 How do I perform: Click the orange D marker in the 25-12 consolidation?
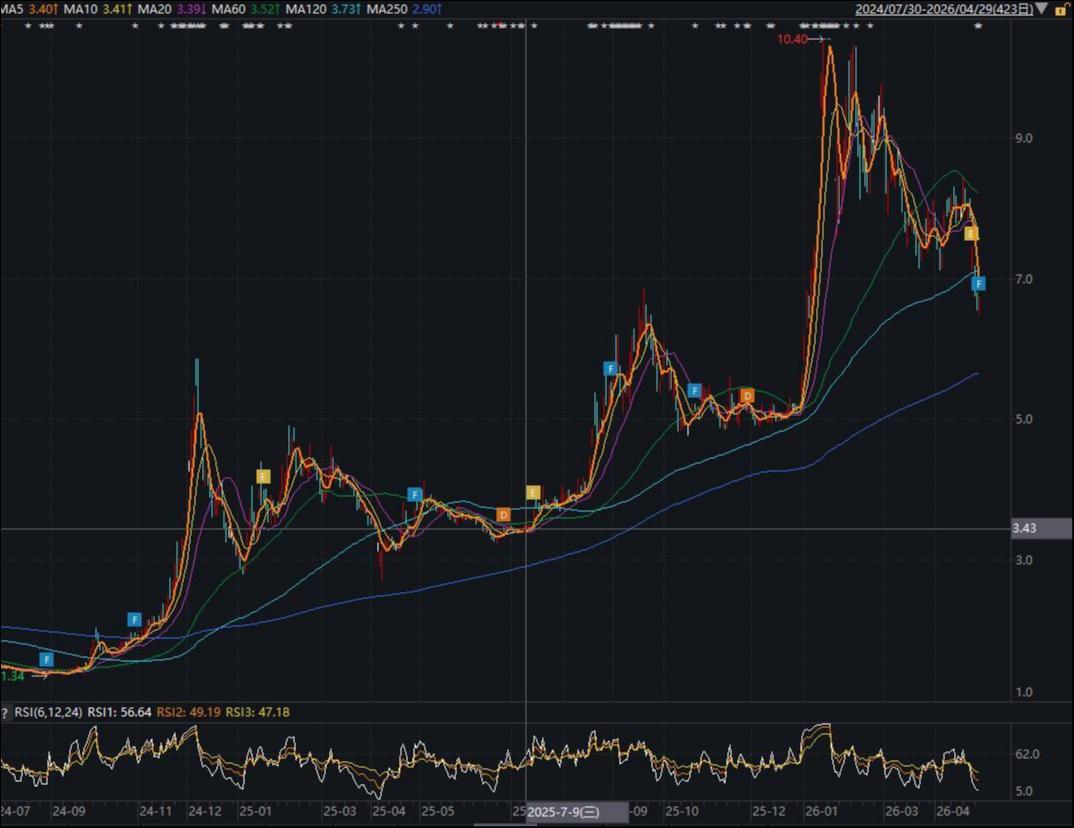pyautogui.click(x=746, y=397)
